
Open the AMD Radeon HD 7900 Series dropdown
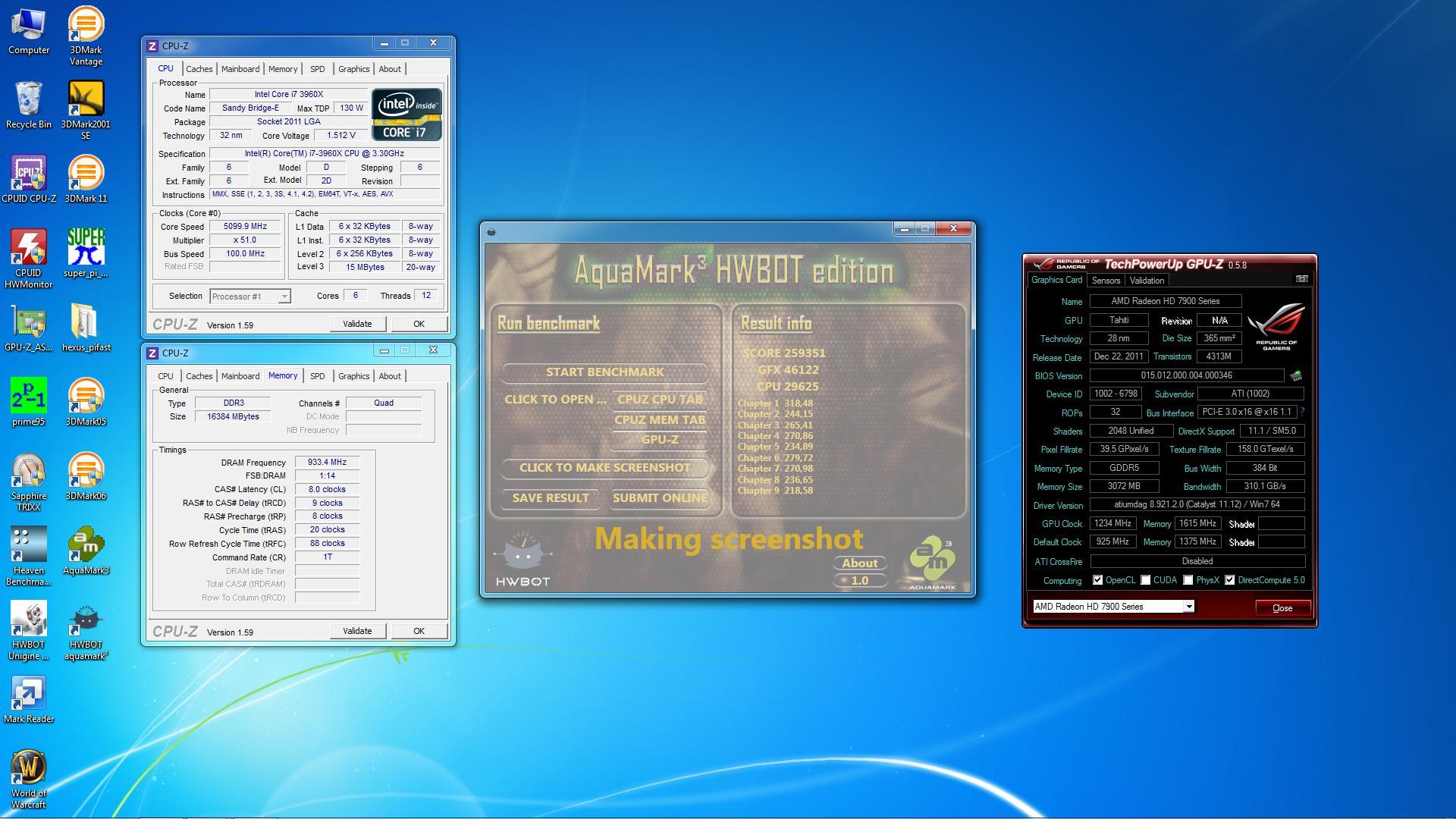[x=1188, y=607]
